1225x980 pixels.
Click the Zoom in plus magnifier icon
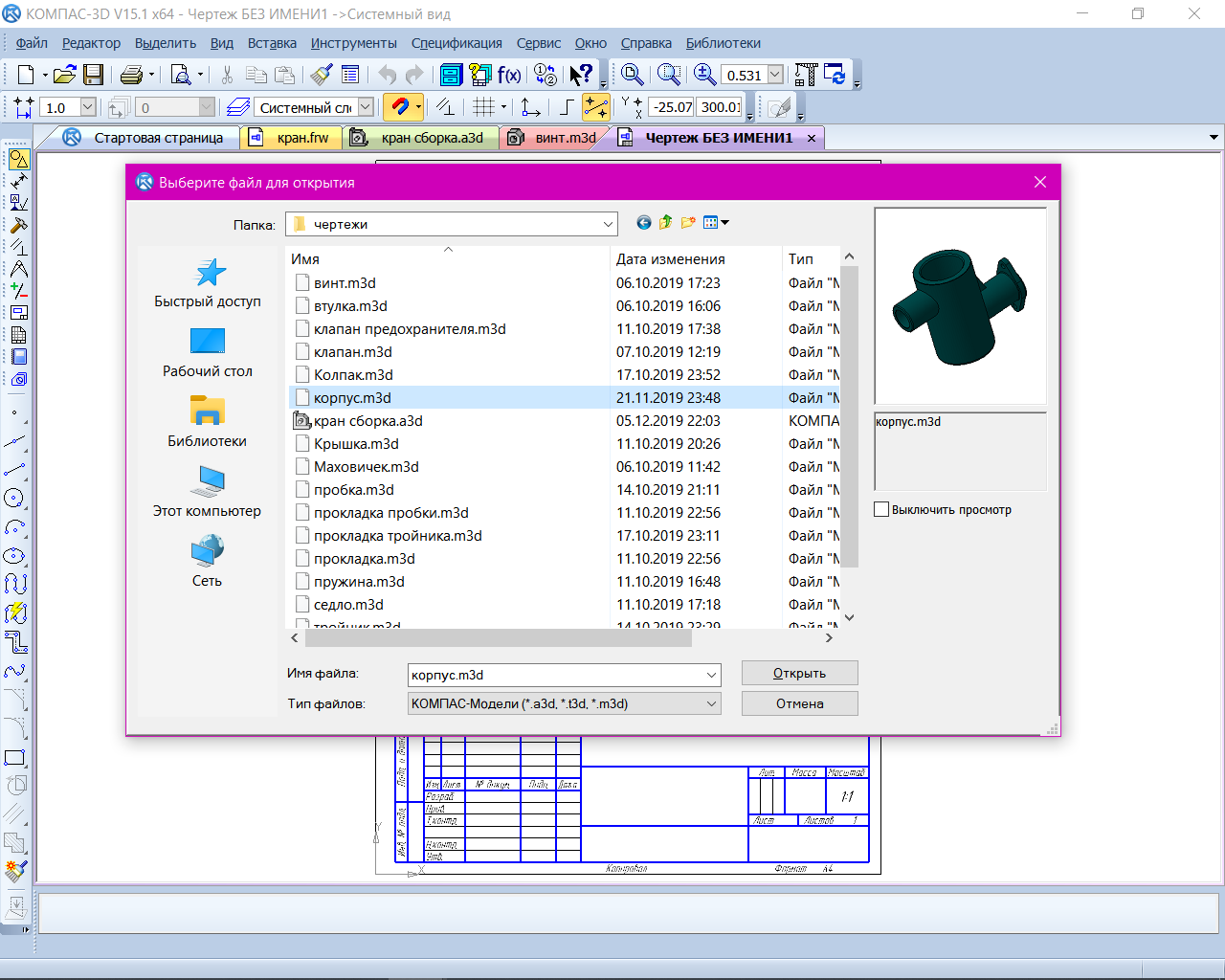[x=704, y=75]
